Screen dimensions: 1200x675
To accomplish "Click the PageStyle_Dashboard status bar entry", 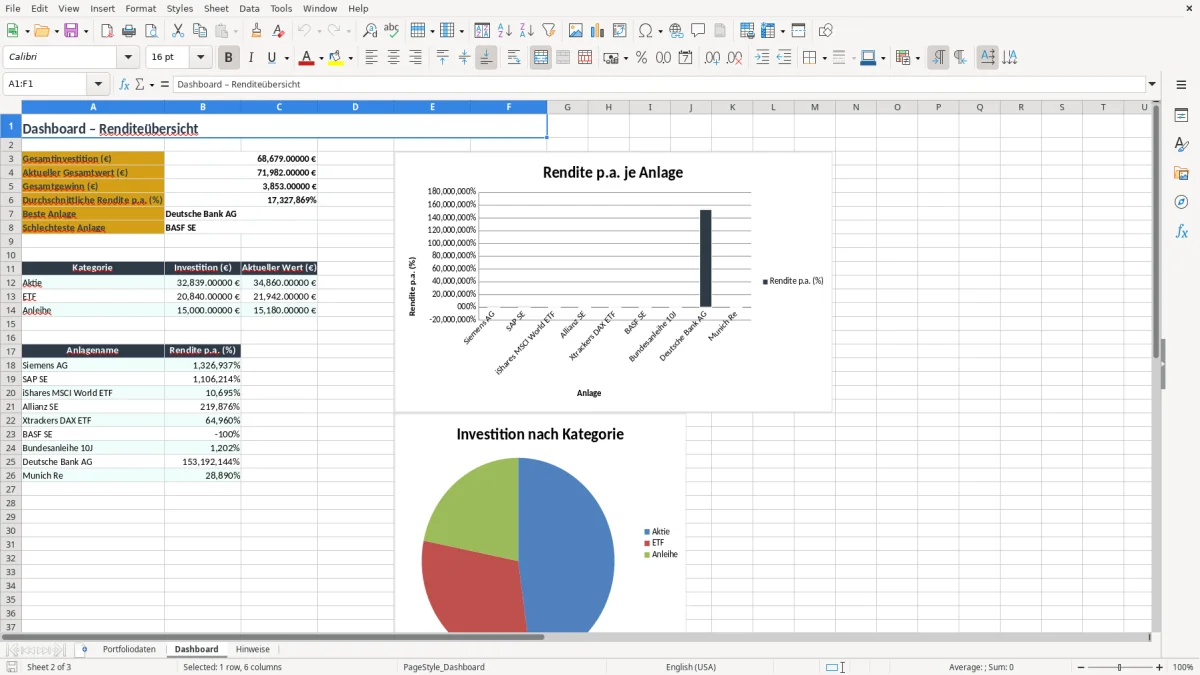I will coord(444,667).
